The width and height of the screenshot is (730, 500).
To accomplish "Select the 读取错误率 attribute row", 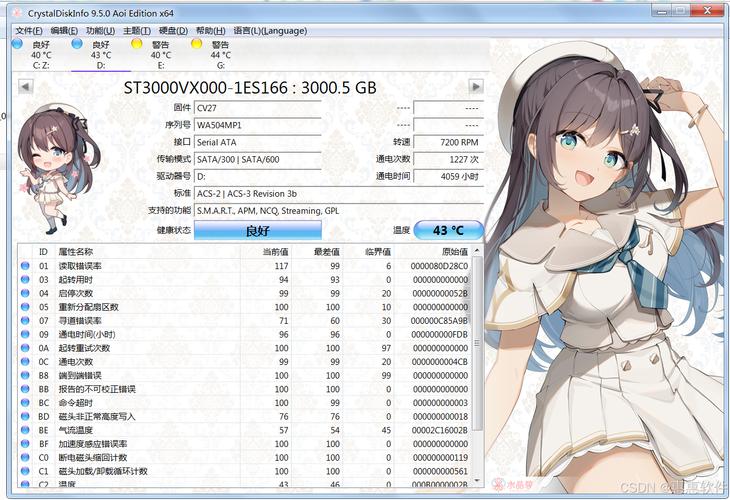I will coord(244,266).
